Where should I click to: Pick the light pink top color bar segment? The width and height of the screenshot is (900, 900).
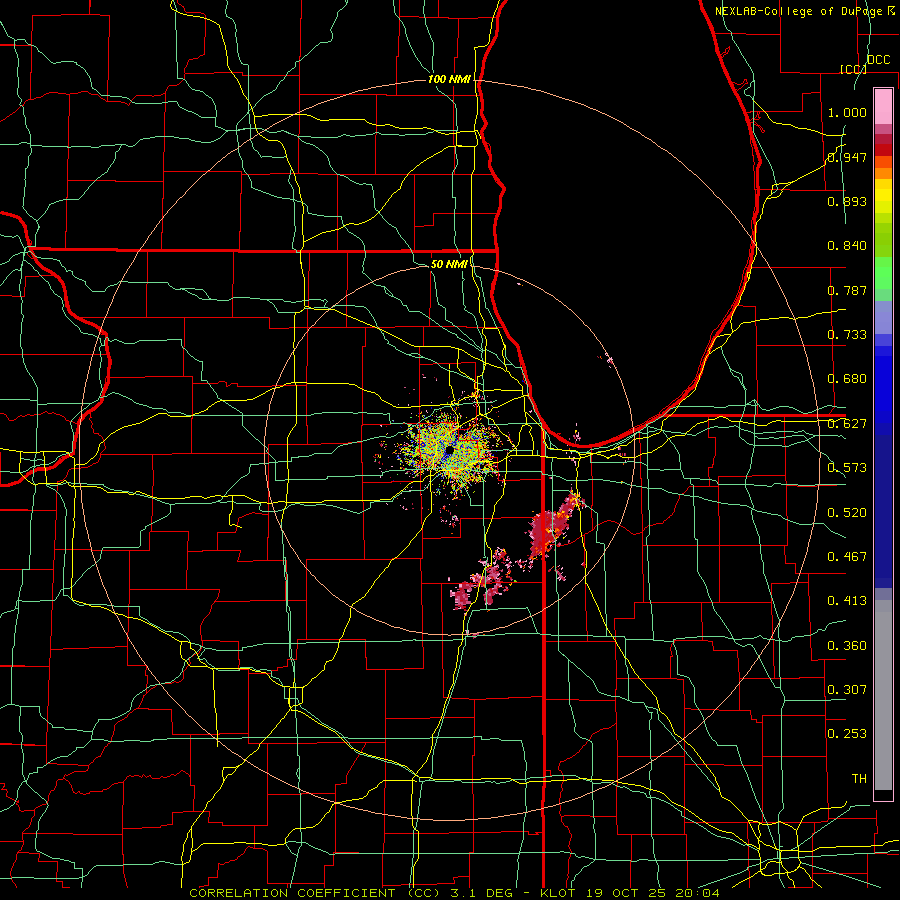(x=883, y=107)
